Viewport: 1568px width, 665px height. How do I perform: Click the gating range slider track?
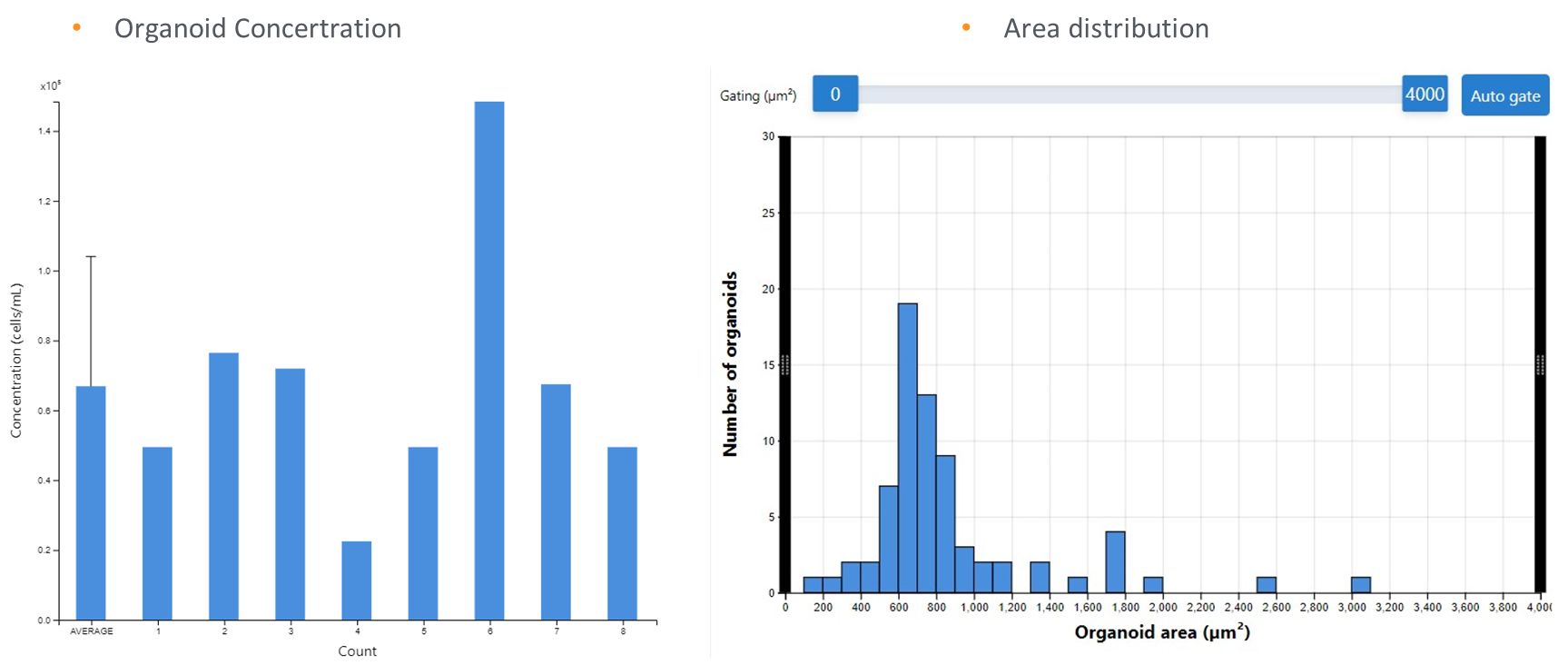pyautogui.click(x=1129, y=94)
